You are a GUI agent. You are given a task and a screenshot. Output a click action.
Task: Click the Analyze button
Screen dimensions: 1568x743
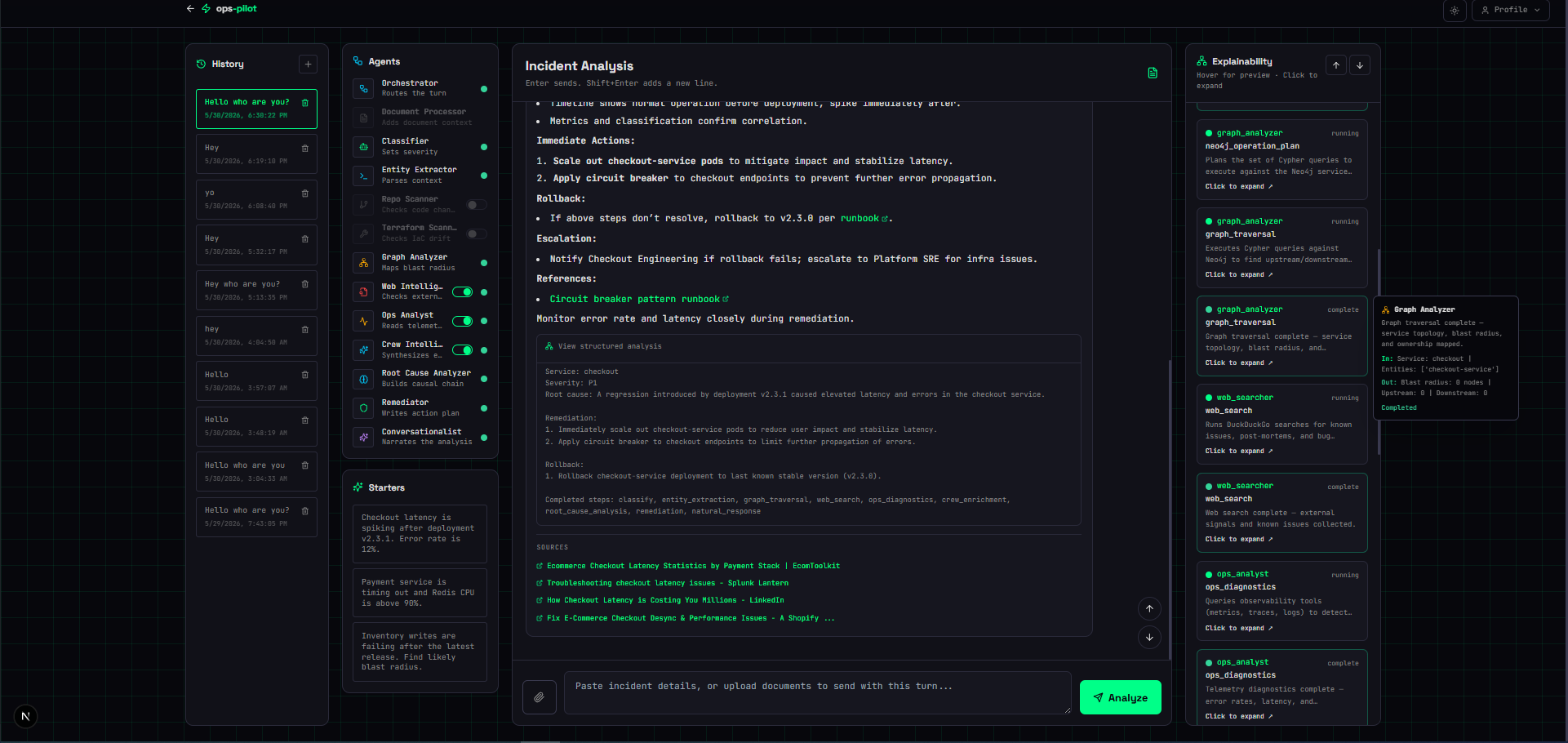pos(1120,697)
